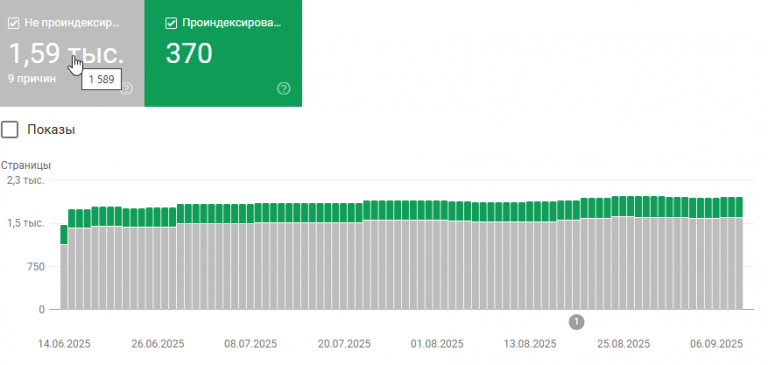This screenshot has height=365, width=768.
Task: Select the green card showing 370
Action: coord(223,53)
